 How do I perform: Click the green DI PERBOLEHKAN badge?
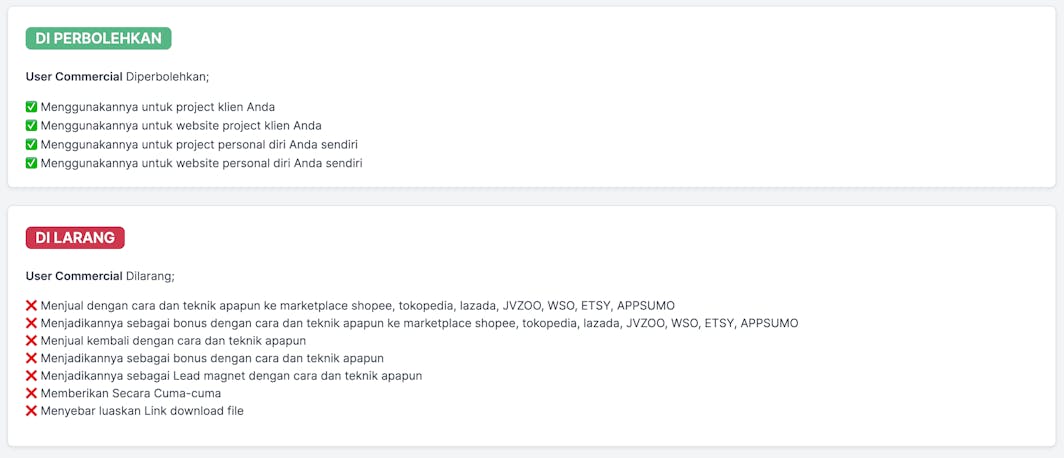point(98,38)
